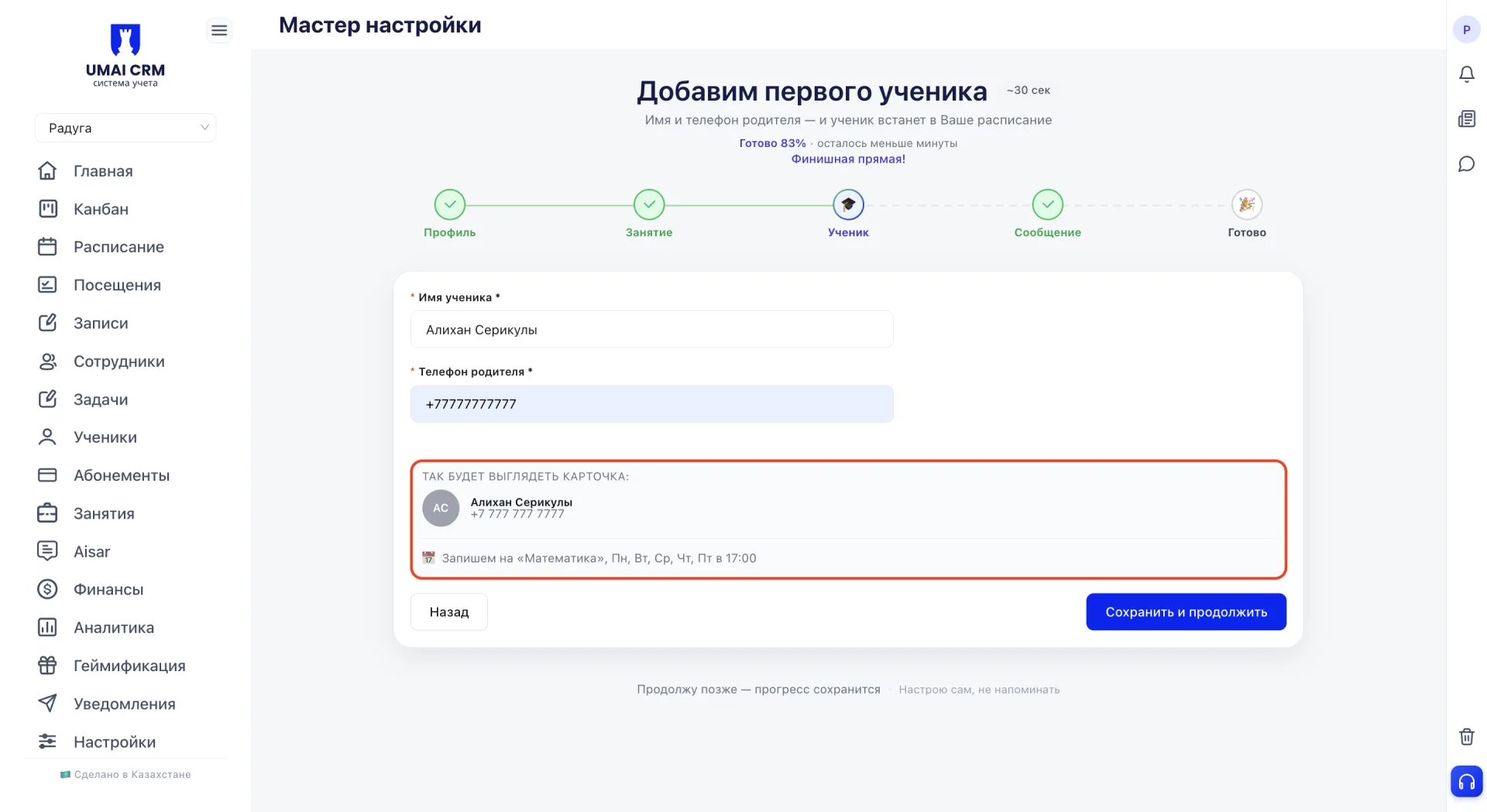Expand the Радуга organization dropdown
Screen dimensions: 1487x812
(125, 128)
